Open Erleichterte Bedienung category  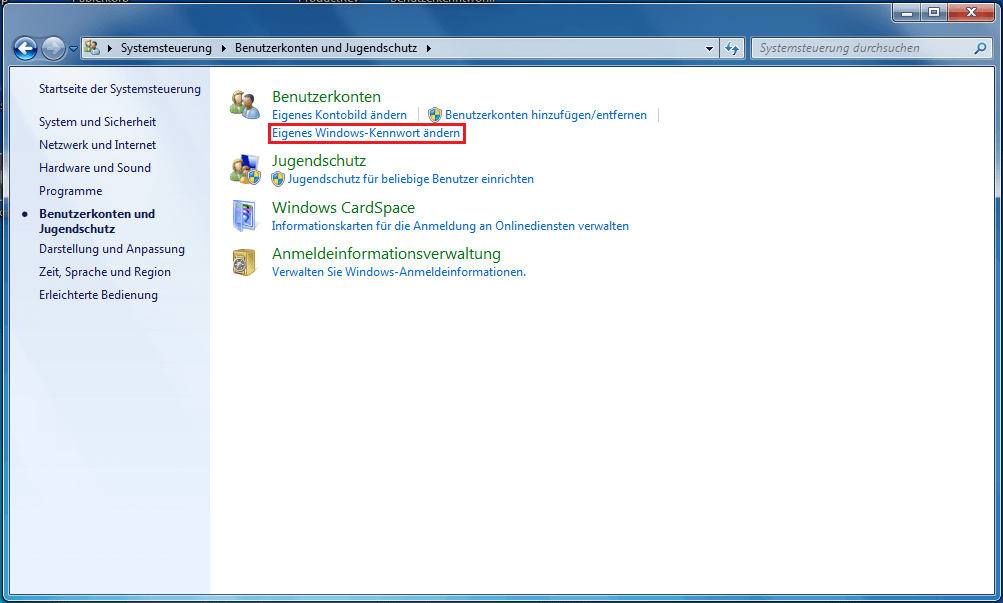pos(98,295)
